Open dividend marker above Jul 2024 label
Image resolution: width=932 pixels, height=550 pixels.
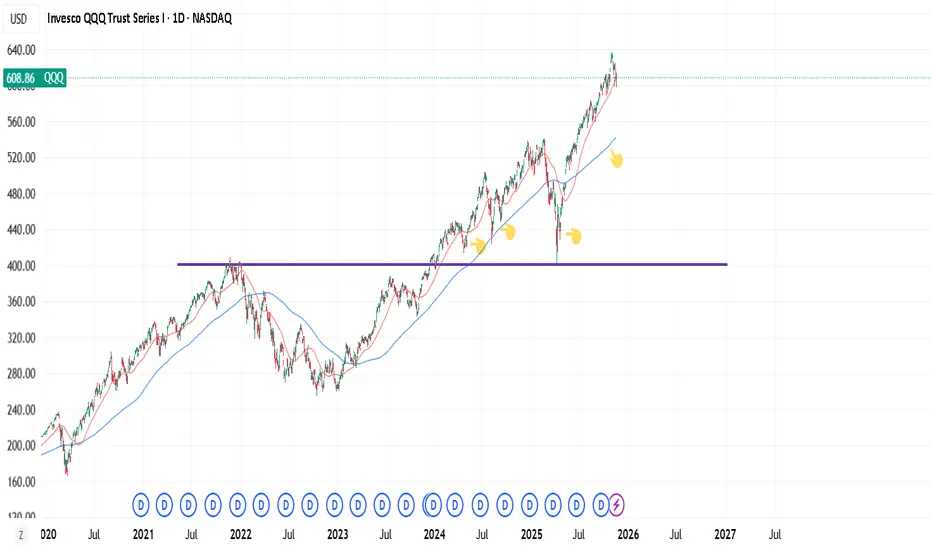(x=480, y=505)
